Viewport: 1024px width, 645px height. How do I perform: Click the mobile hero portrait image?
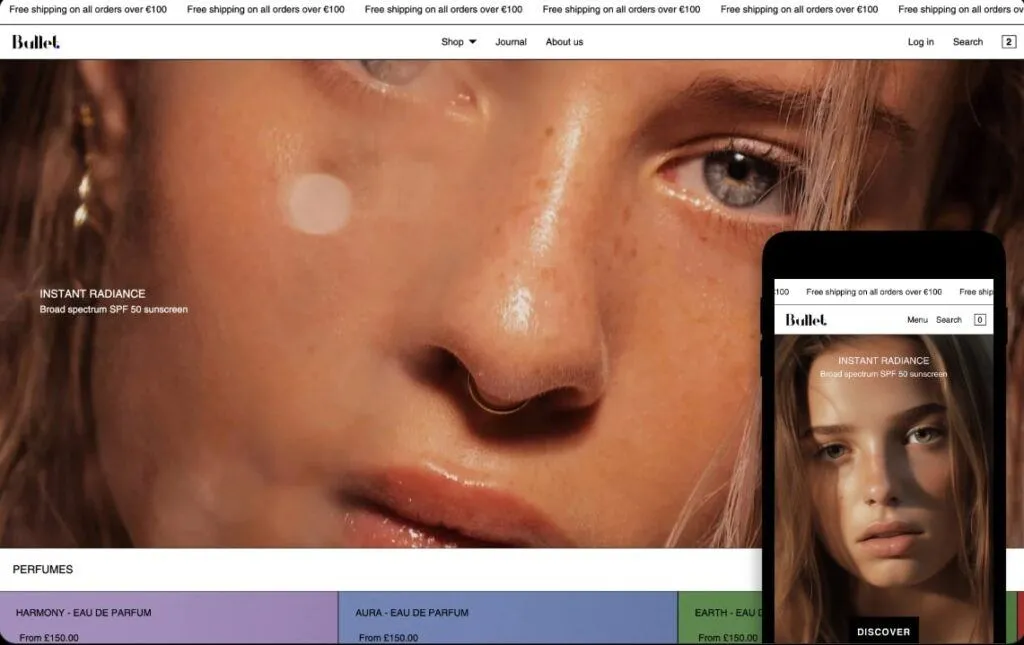point(884,490)
